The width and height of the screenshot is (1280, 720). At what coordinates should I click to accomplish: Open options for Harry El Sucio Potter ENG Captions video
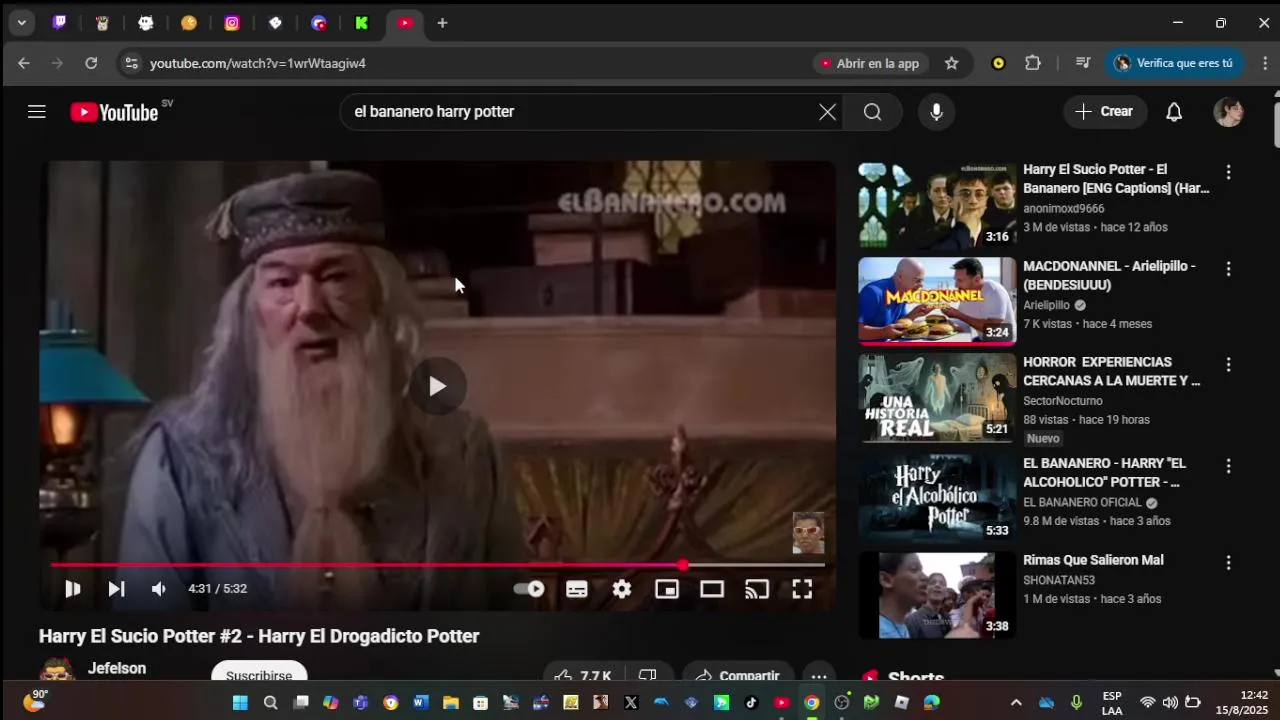[x=1228, y=172]
